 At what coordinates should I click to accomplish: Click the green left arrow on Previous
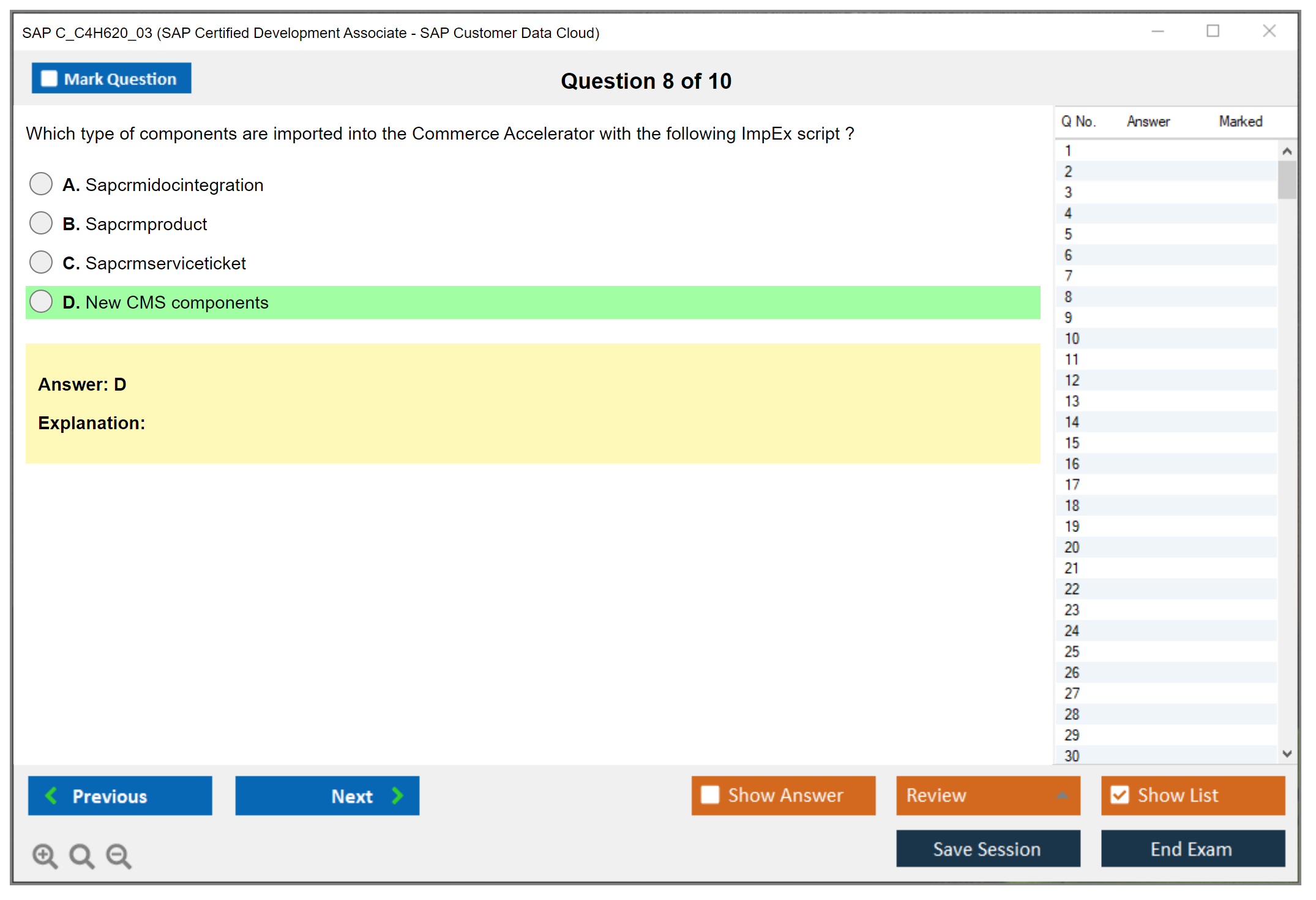(51, 795)
